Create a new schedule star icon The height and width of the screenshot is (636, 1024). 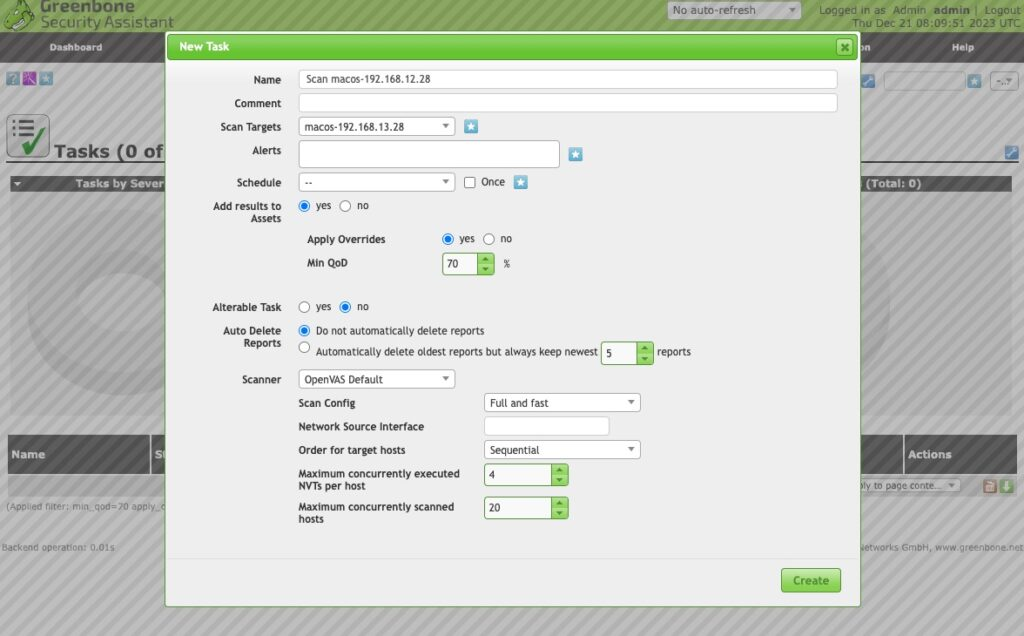(x=520, y=182)
